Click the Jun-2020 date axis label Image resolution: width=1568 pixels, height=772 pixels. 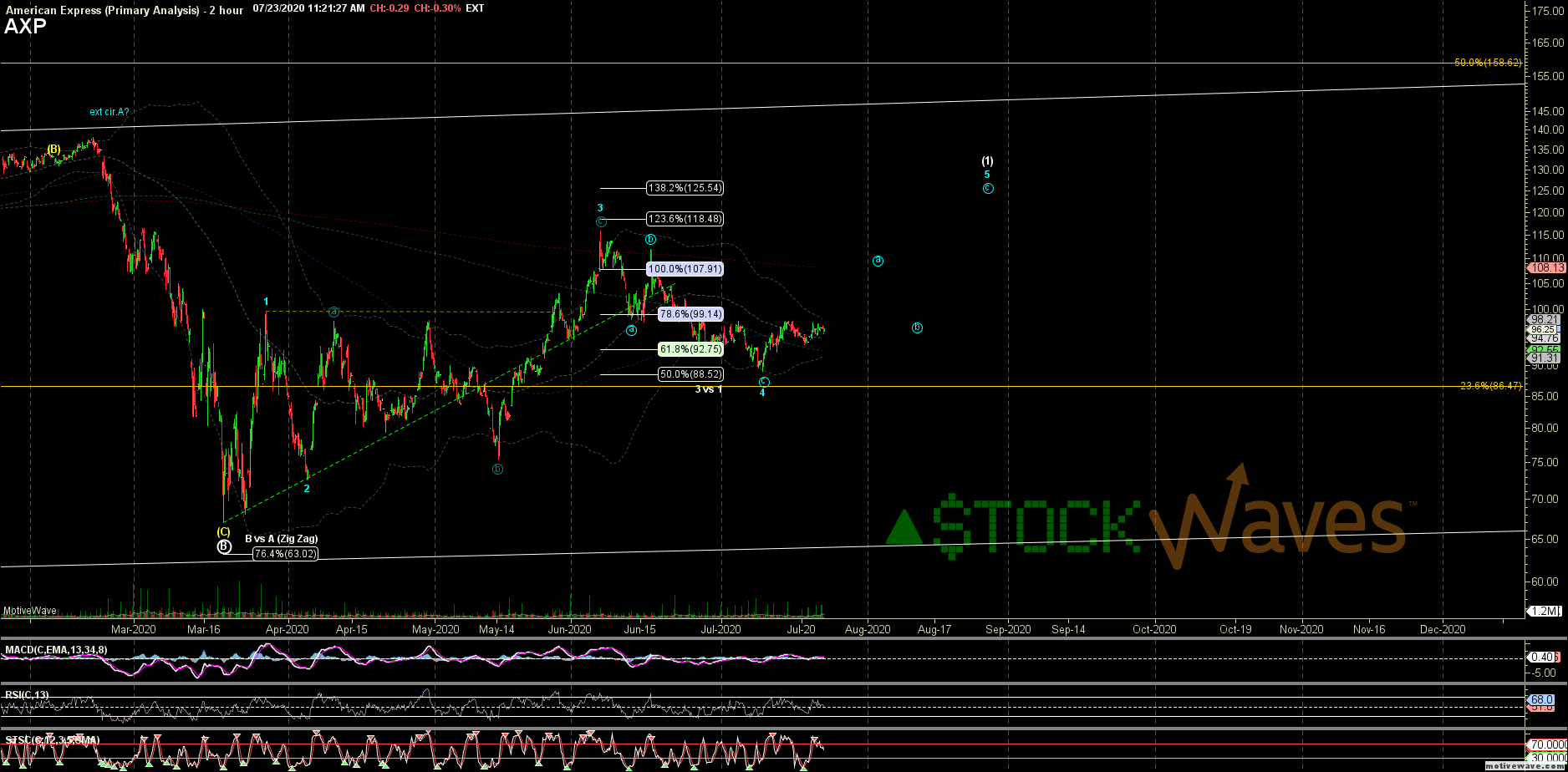(569, 629)
